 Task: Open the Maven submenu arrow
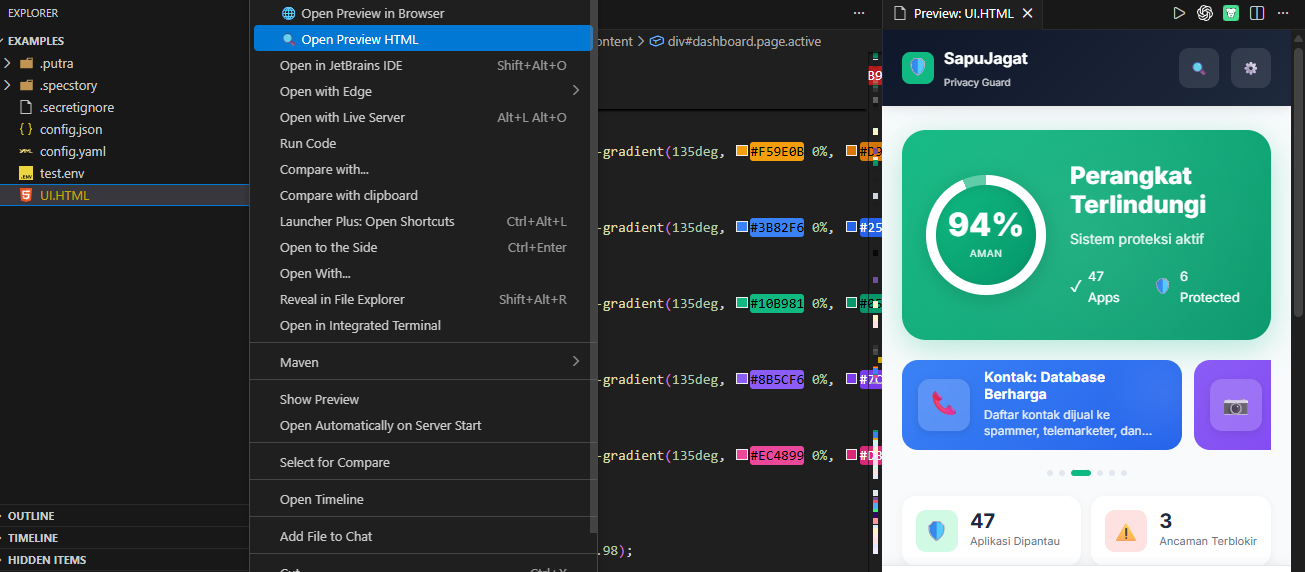[x=575, y=361]
